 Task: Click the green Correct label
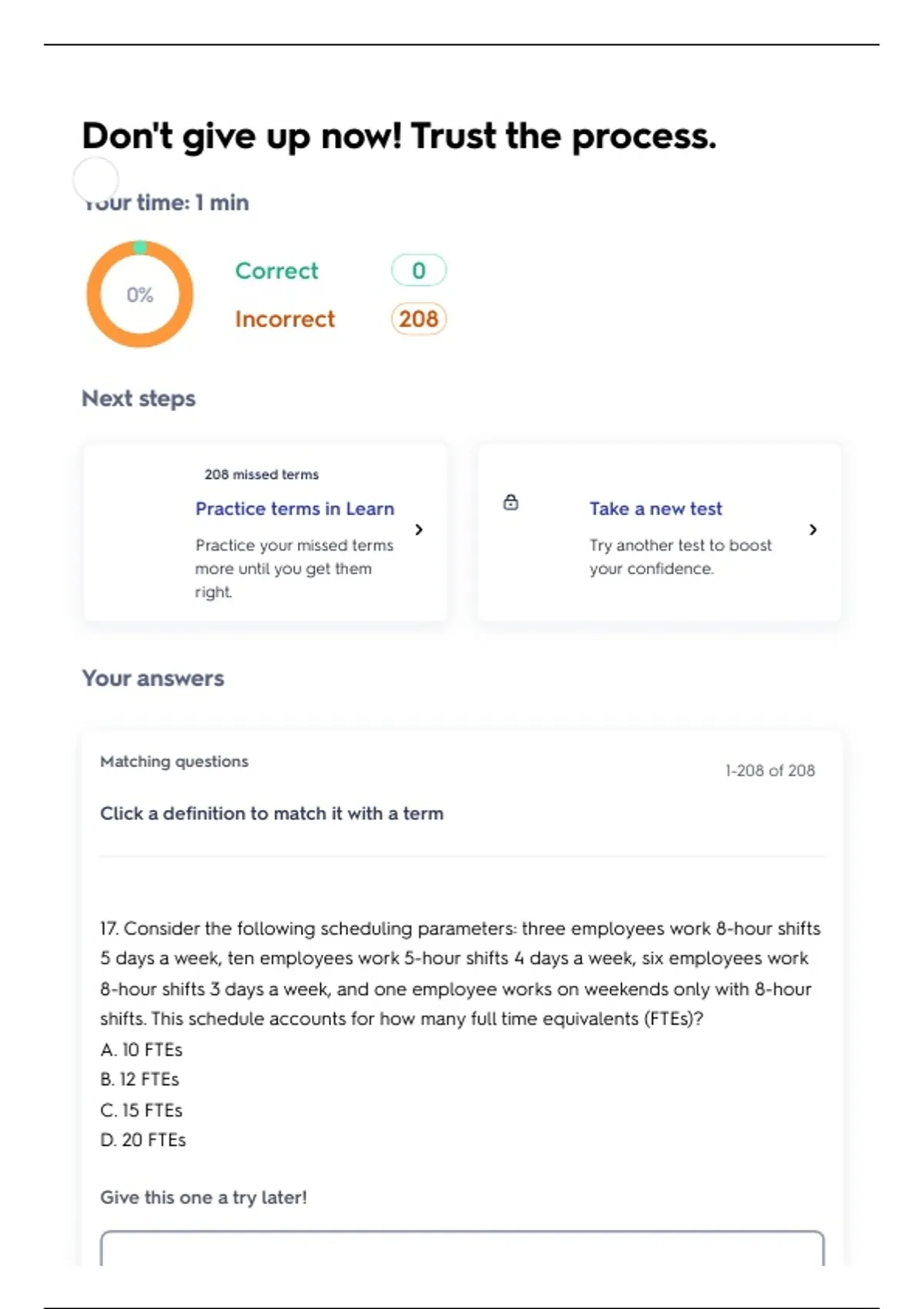pyautogui.click(x=276, y=271)
